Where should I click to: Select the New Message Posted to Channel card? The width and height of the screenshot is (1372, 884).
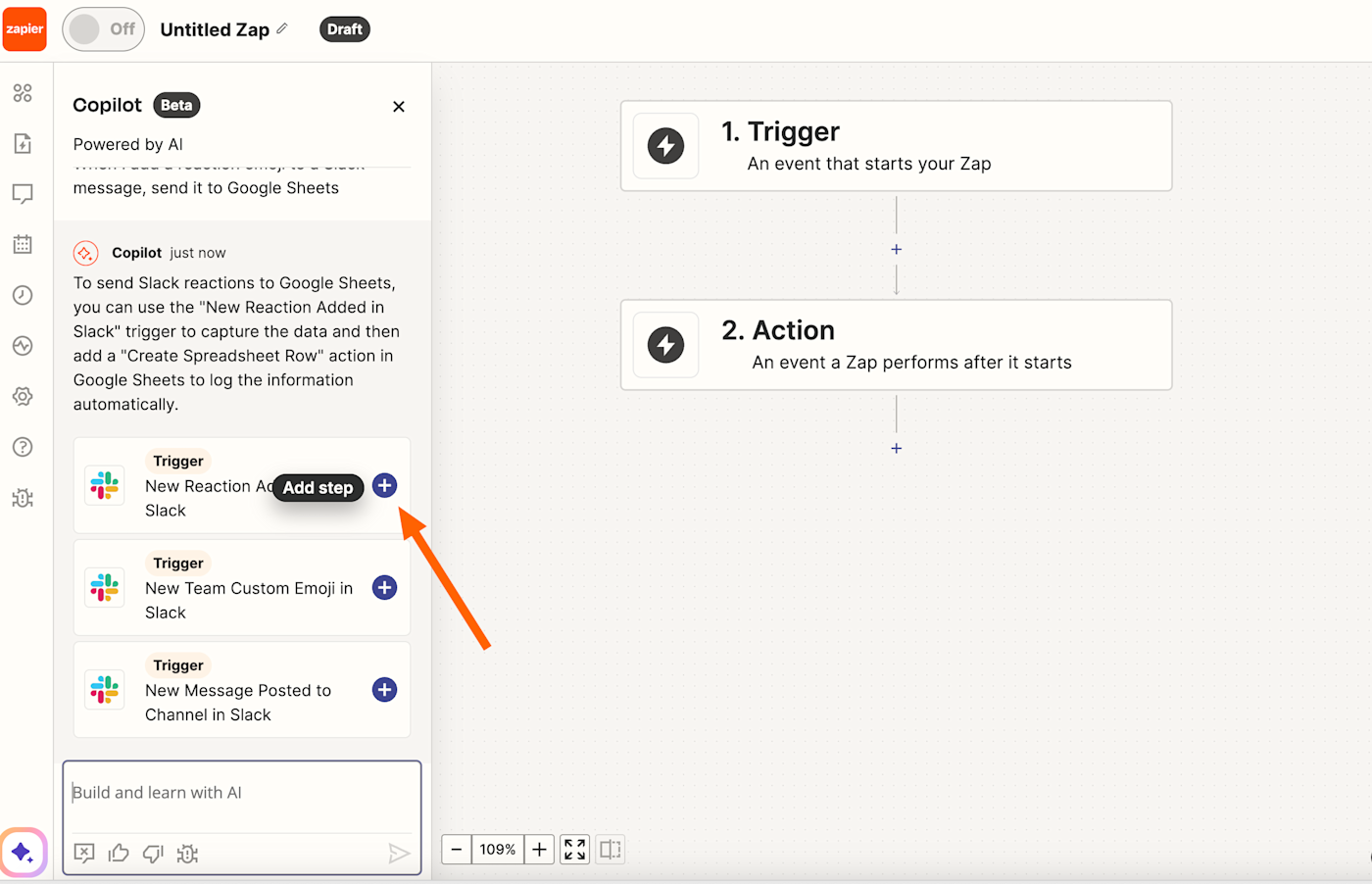pyautogui.click(x=242, y=690)
